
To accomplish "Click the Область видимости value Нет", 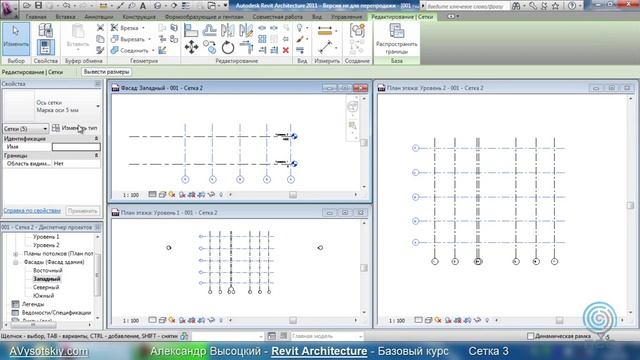I will 76,164.
